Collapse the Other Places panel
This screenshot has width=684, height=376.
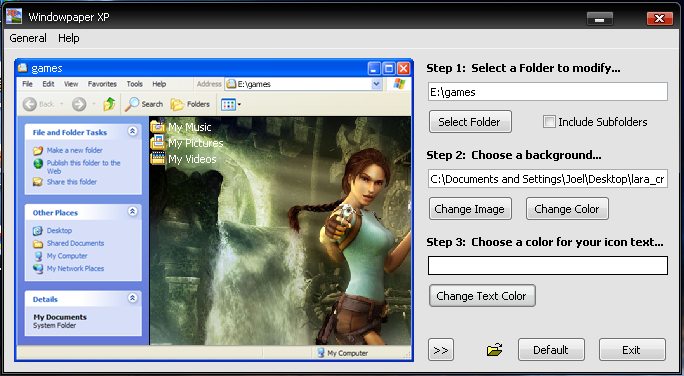[133, 212]
